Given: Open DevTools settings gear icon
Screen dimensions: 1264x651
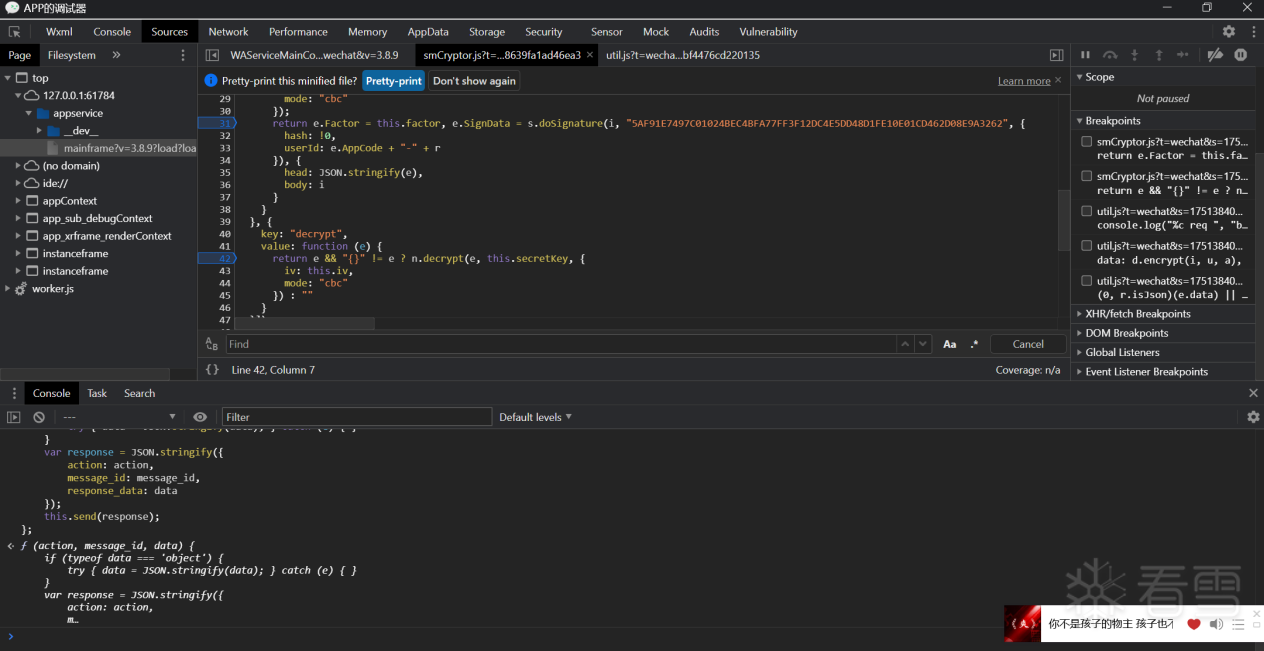Looking at the screenshot, I should (1228, 32).
